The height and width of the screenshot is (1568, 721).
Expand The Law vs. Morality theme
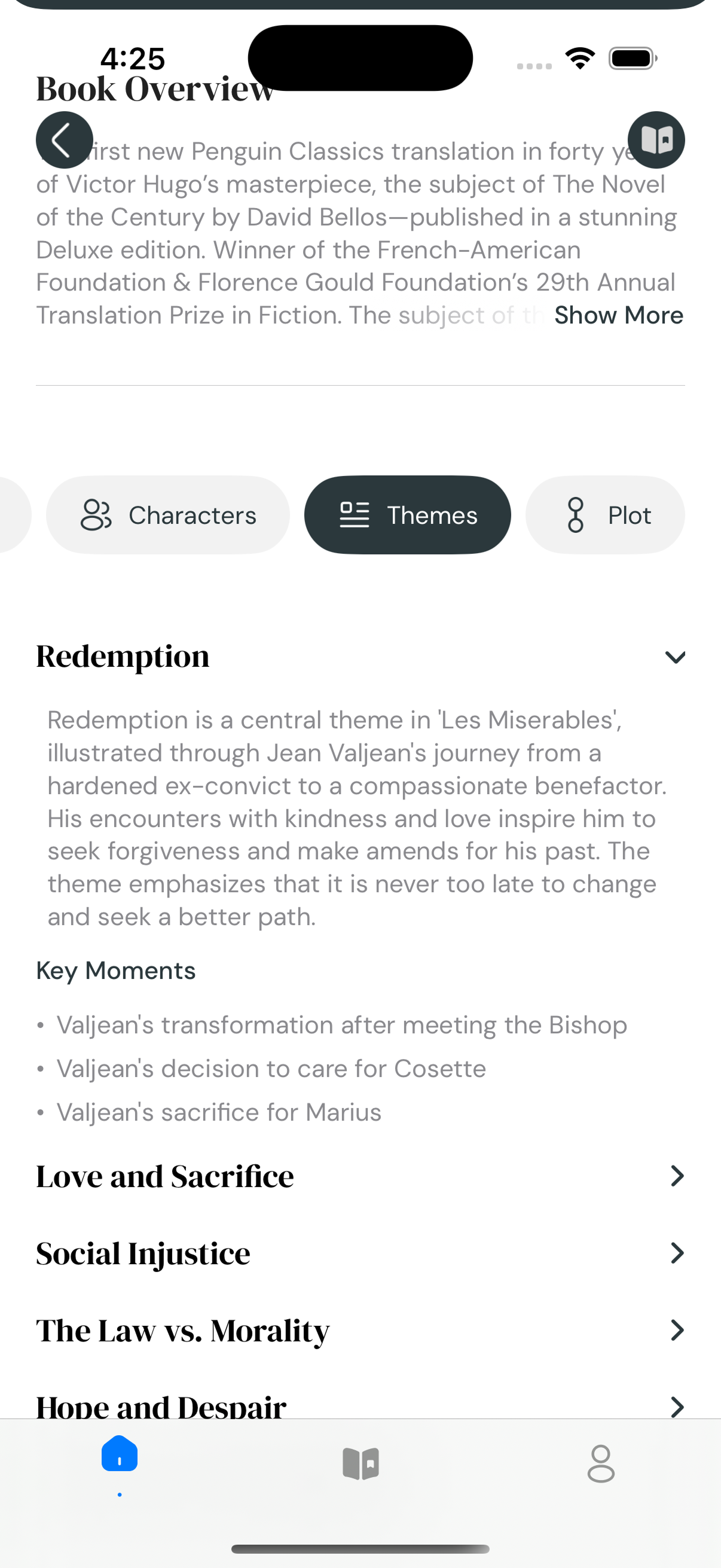(676, 1331)
